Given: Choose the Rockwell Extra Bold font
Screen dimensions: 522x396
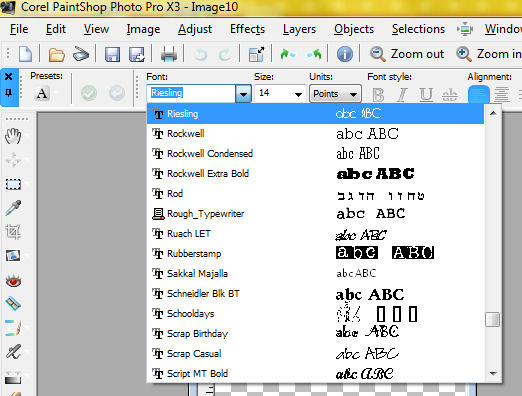Looking at the screenshot, I should click(x=316, y=174).
